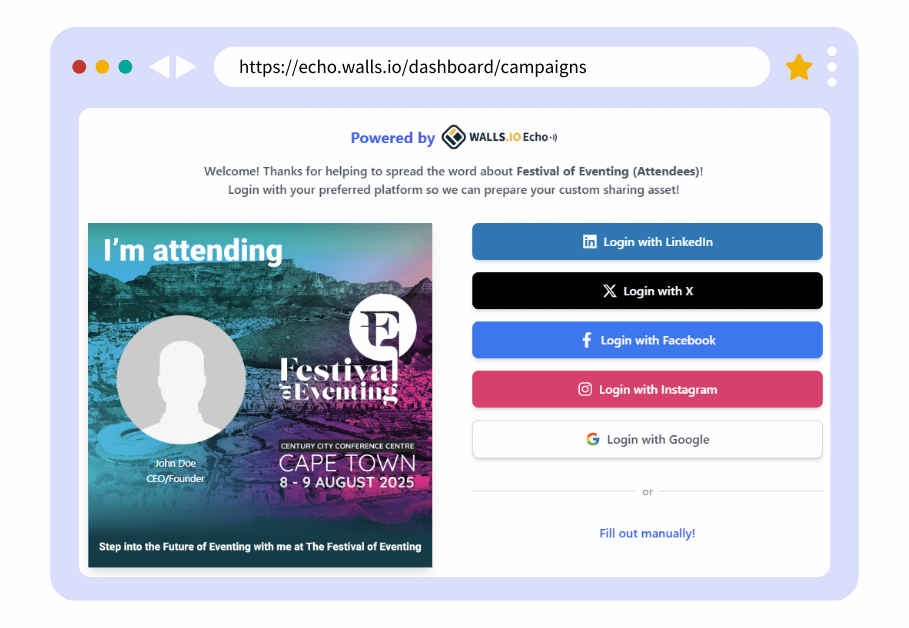The image size is (909, 628).
Task: Click the Google G icon
Action: coord(592,439)
